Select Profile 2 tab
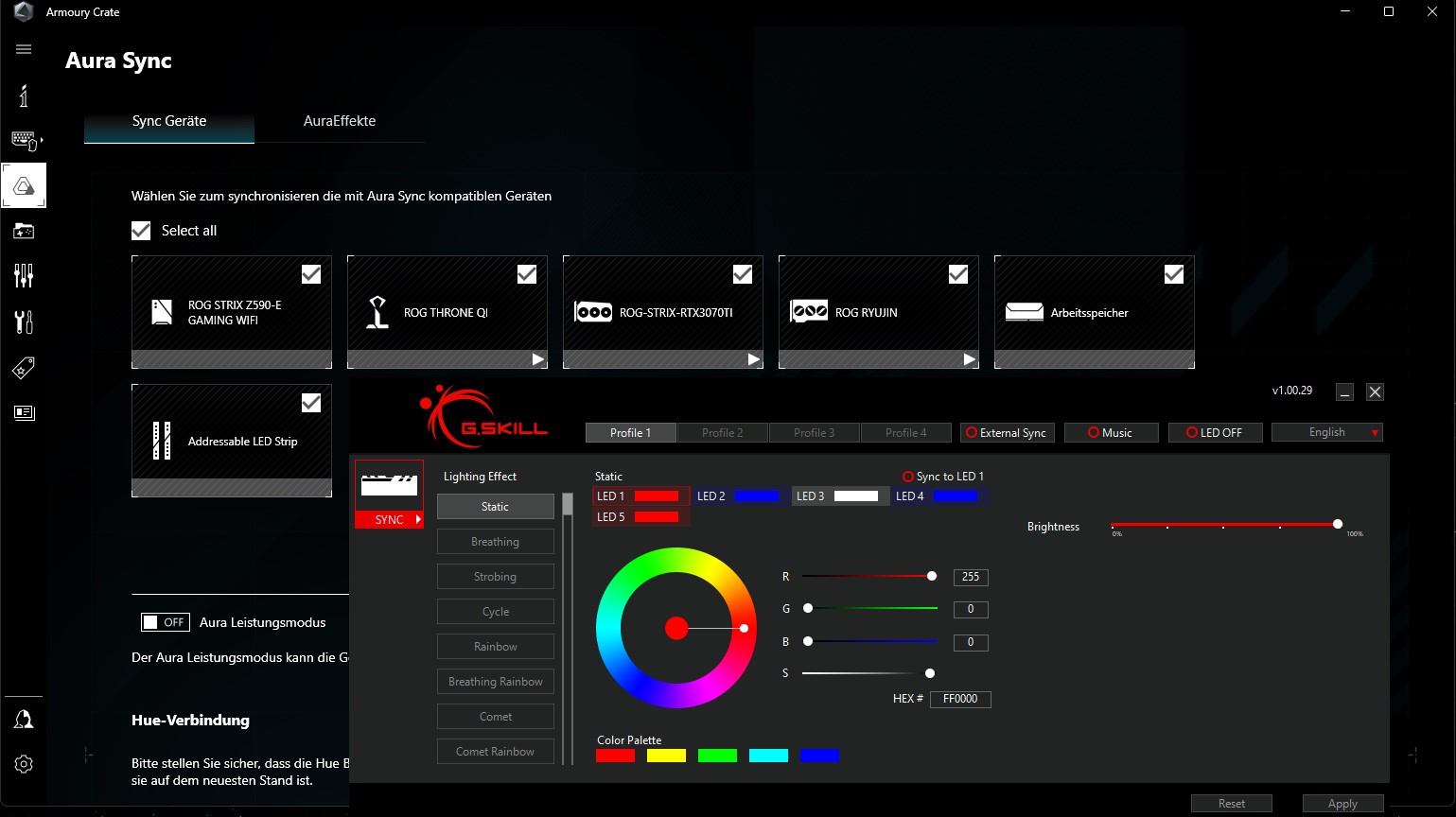The width and height of the screenshot is (1456, 817). click(722, 433)
